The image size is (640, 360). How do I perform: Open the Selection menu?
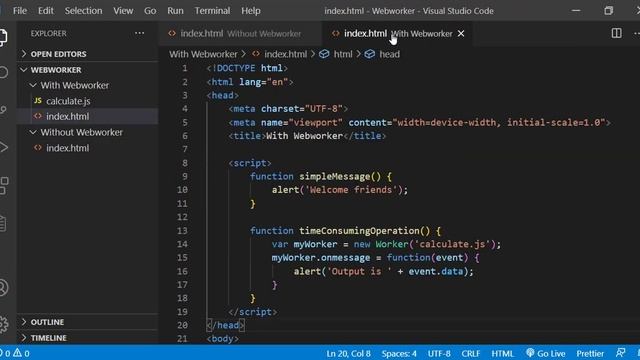[83, 11]
